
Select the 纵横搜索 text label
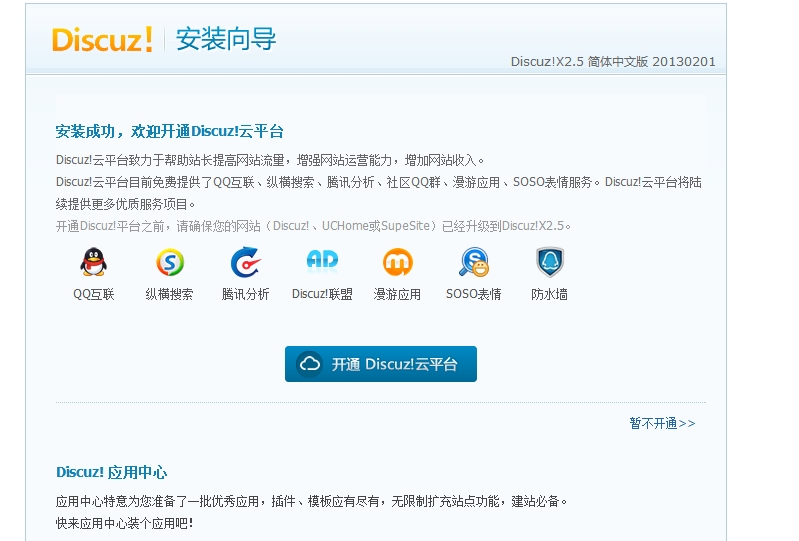pos(169,294)
